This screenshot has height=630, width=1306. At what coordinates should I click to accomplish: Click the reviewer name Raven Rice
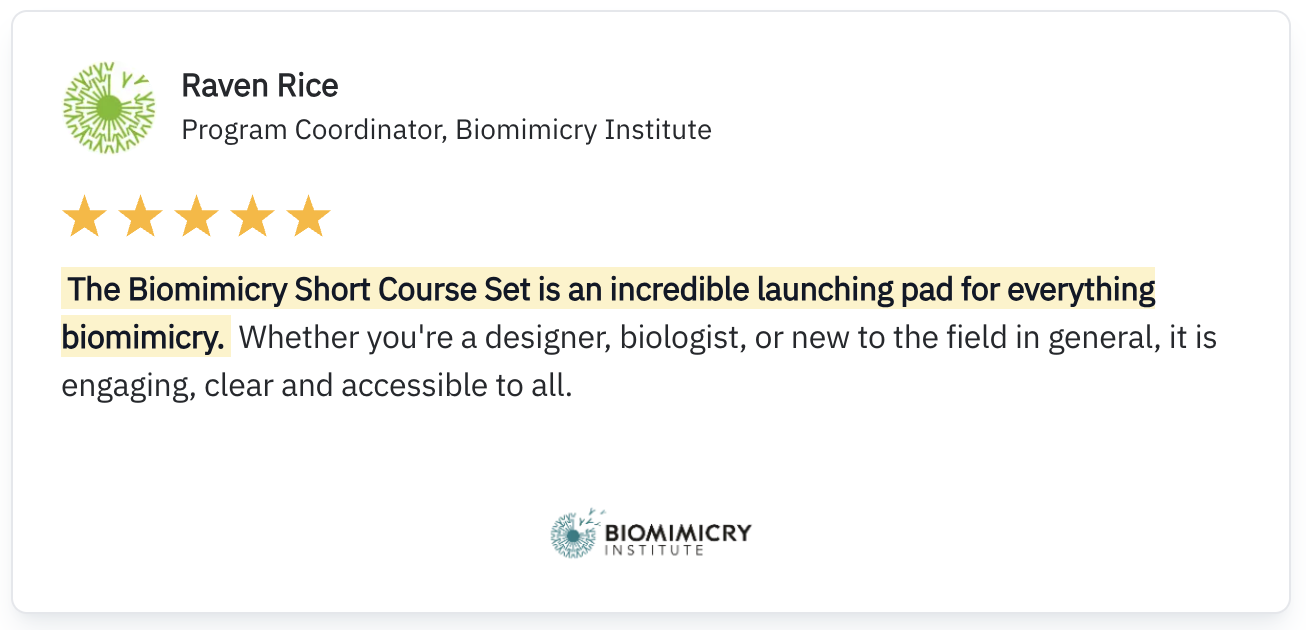pyautogui.click(x=260, y=87)
